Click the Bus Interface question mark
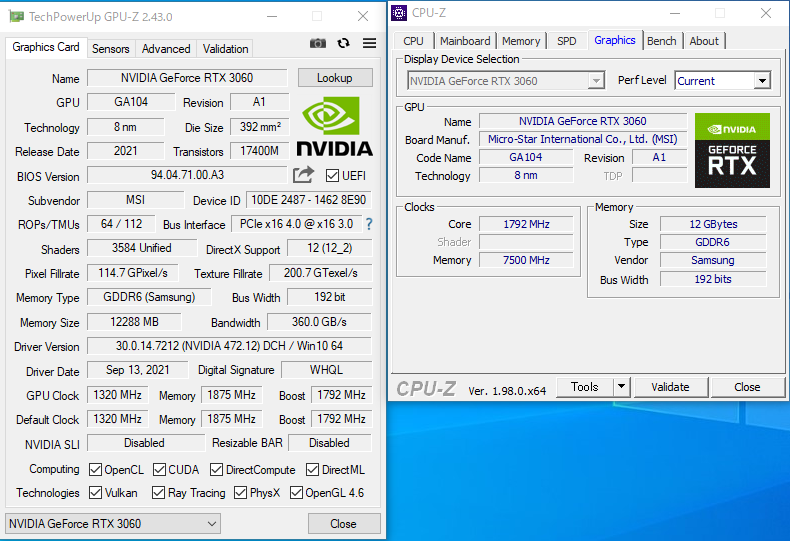Screen dimensions: 790x541 pyautogui.click(x=369, y=224)
